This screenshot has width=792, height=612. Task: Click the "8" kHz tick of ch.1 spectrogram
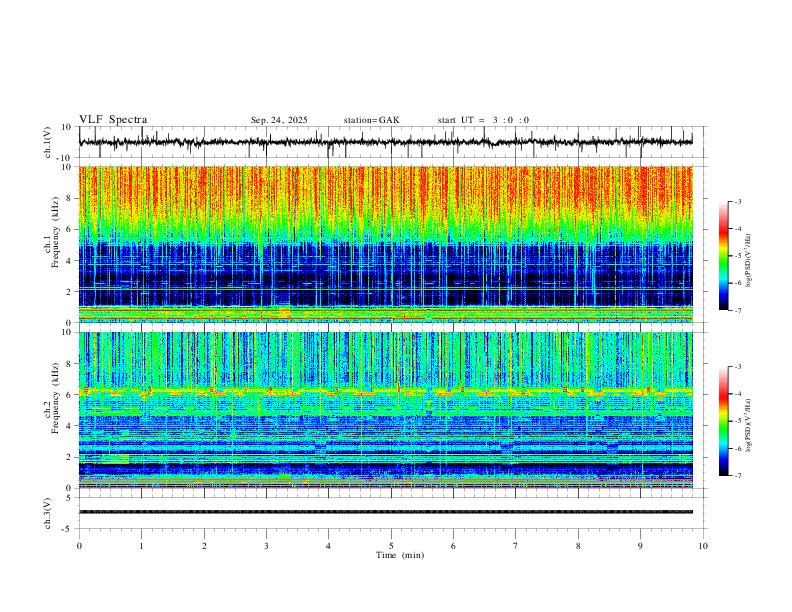click(69, 198)
